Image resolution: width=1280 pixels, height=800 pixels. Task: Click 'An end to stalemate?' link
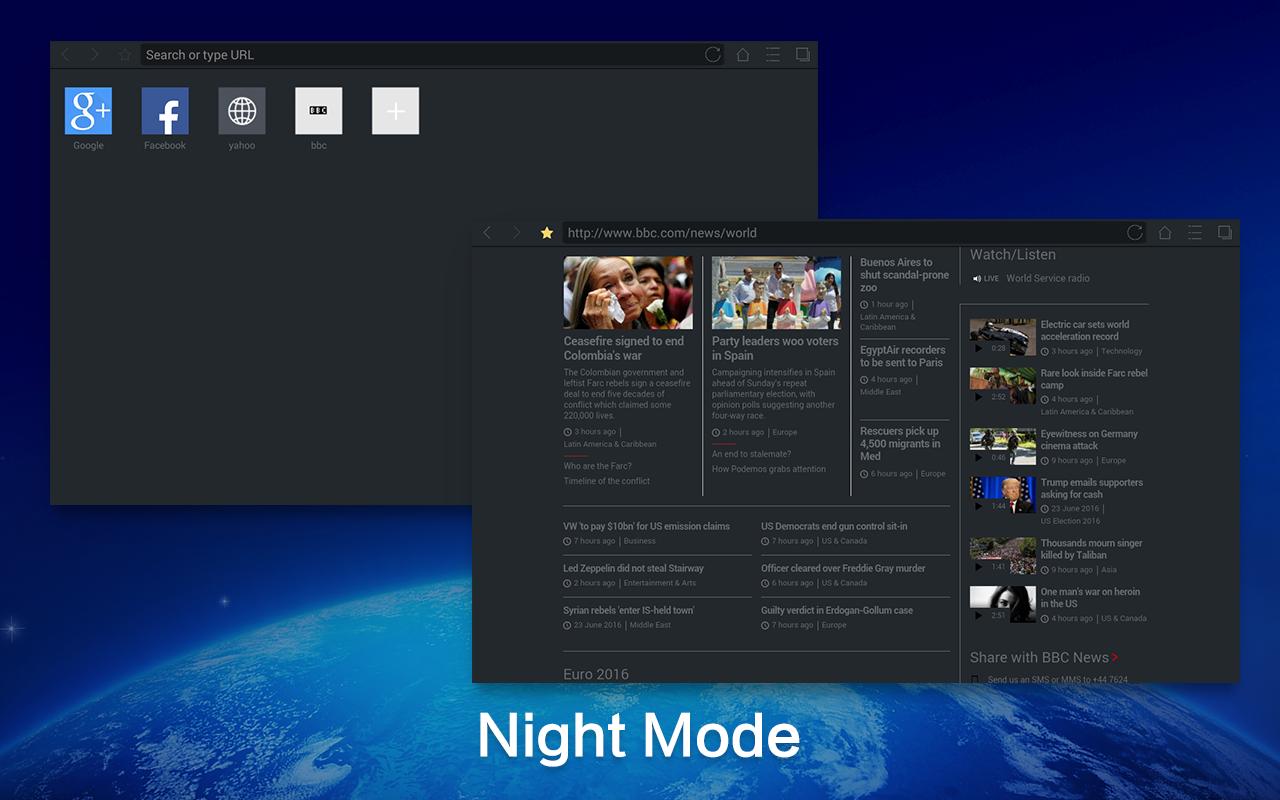751,454
